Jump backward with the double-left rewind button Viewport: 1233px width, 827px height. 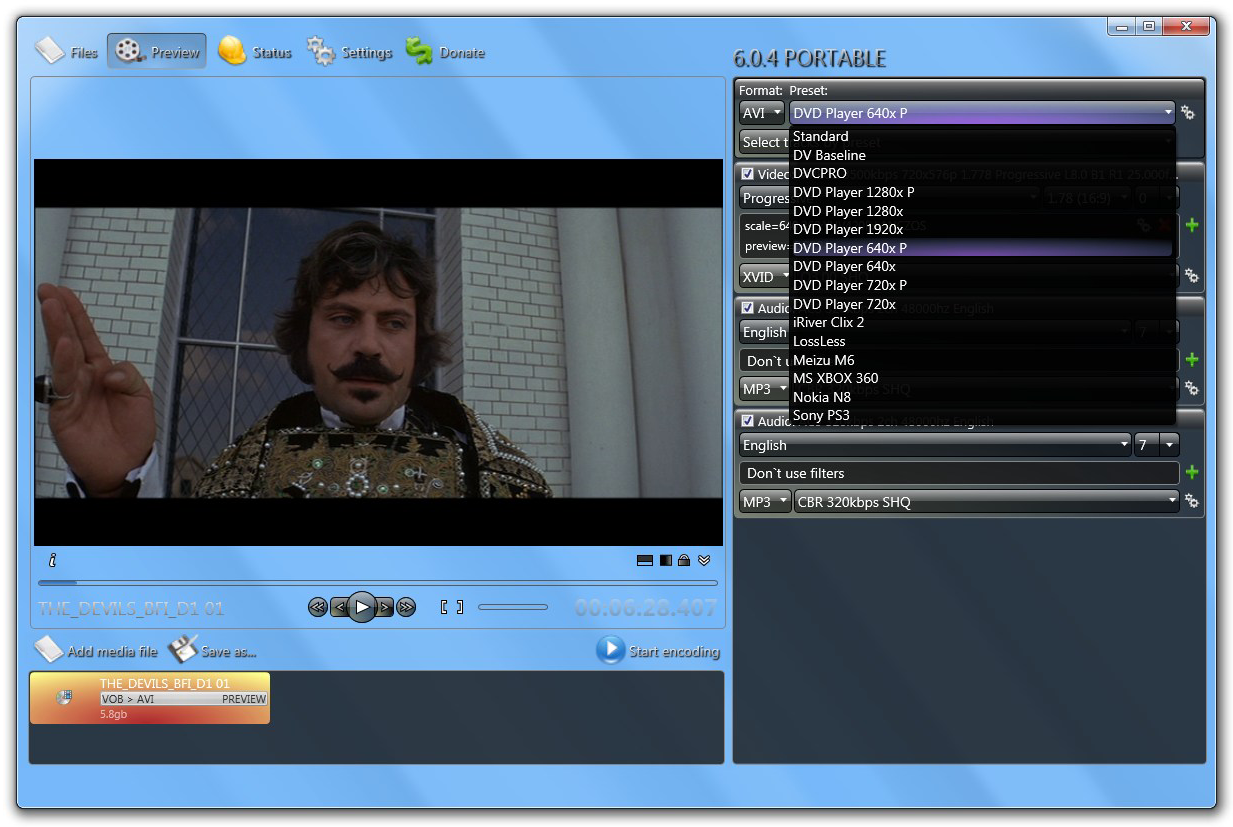pyautogui.click(x=317, y=607)
